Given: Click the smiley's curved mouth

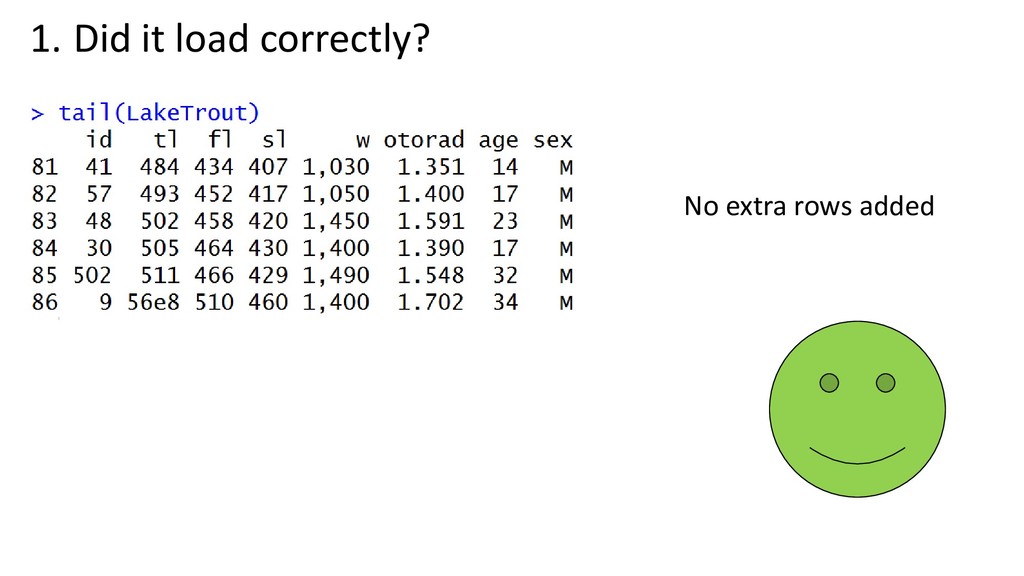Looking at the screenshot, I should [857, 456].
